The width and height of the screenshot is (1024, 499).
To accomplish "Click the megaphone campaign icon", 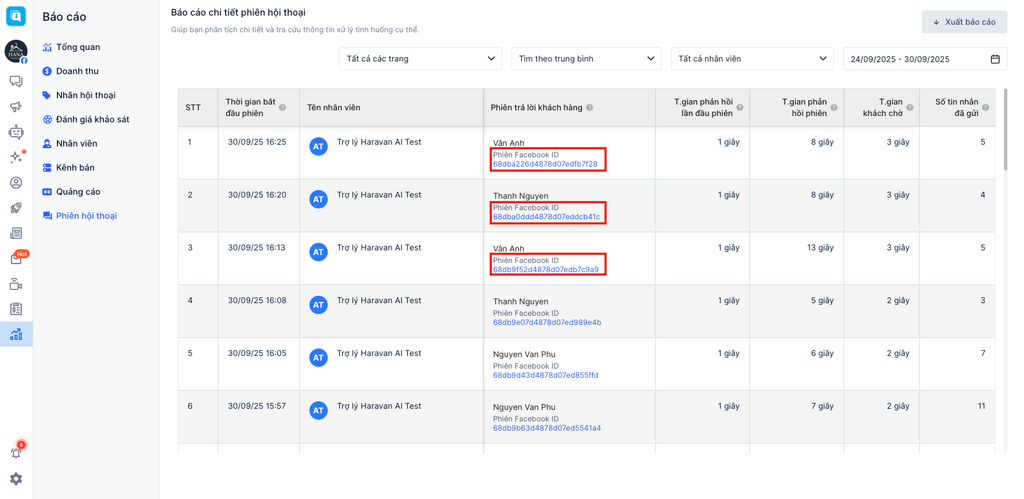I will [16, 106].
